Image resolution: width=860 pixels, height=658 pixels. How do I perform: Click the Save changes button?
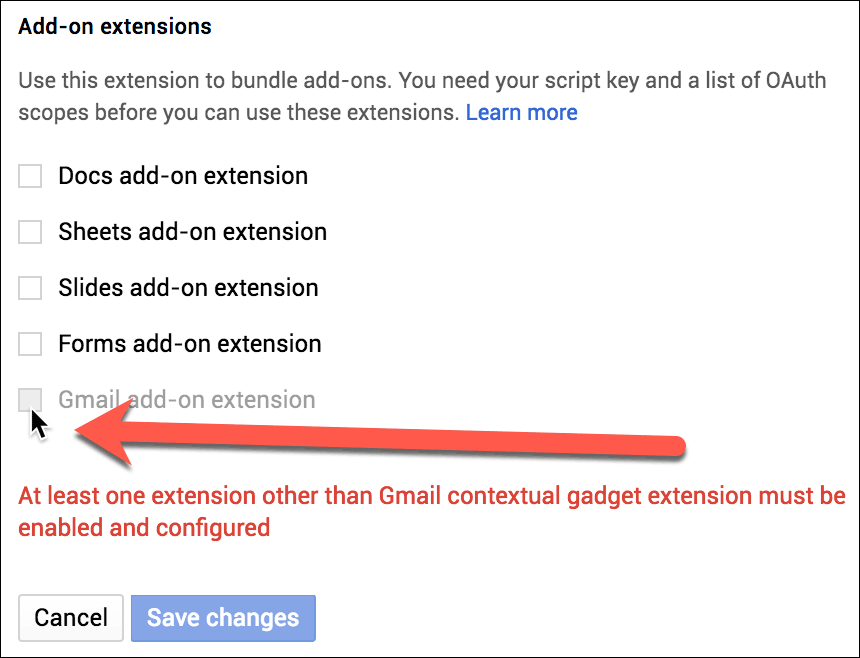(223, 618)
